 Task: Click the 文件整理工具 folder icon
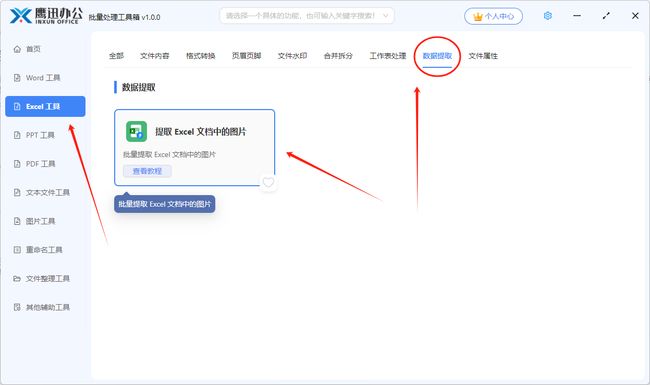tap(17, 278)
